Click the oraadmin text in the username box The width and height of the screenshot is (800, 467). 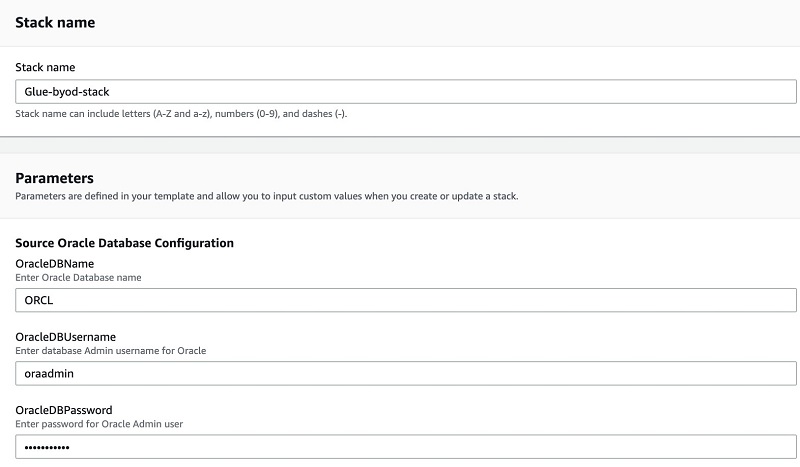[x=49, y=374]
